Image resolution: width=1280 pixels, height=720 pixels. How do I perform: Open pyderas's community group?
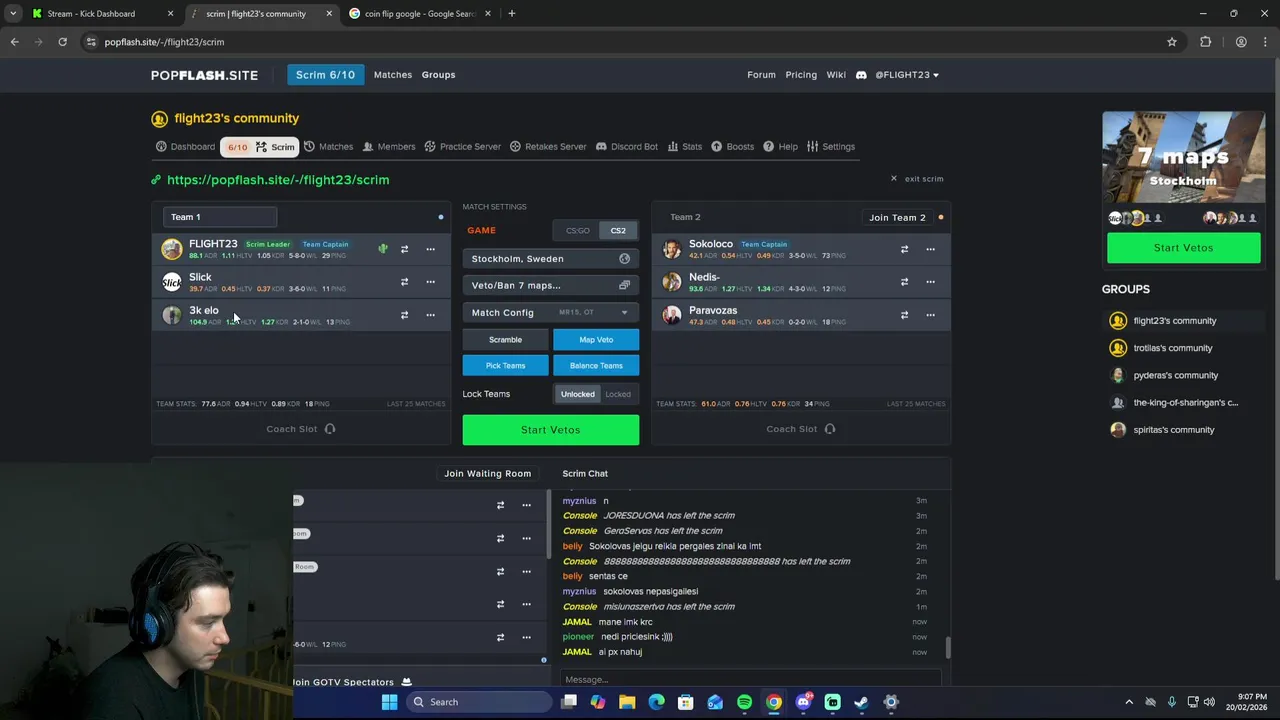click(1176, 376)
